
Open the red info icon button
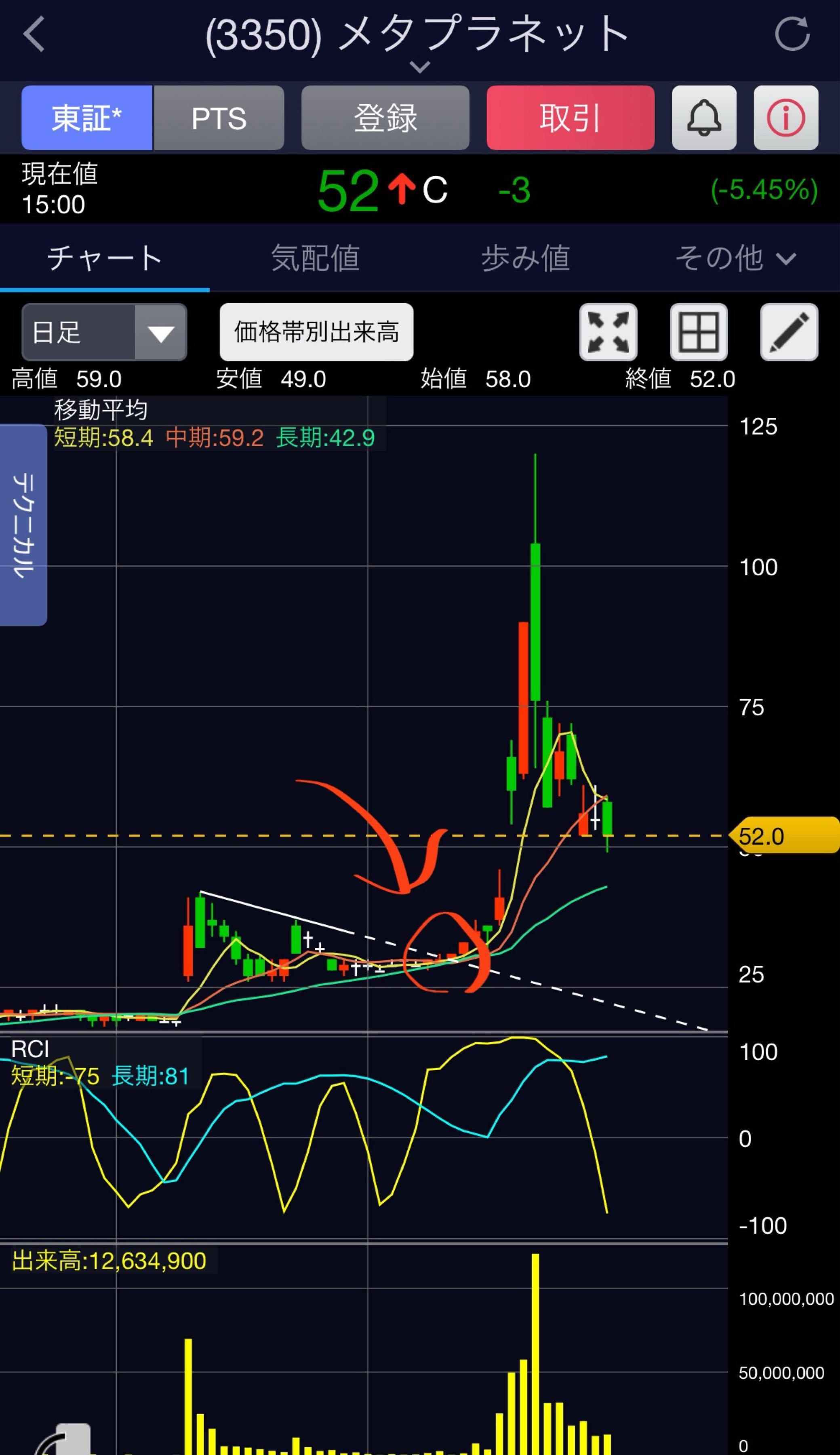point(785,118)
